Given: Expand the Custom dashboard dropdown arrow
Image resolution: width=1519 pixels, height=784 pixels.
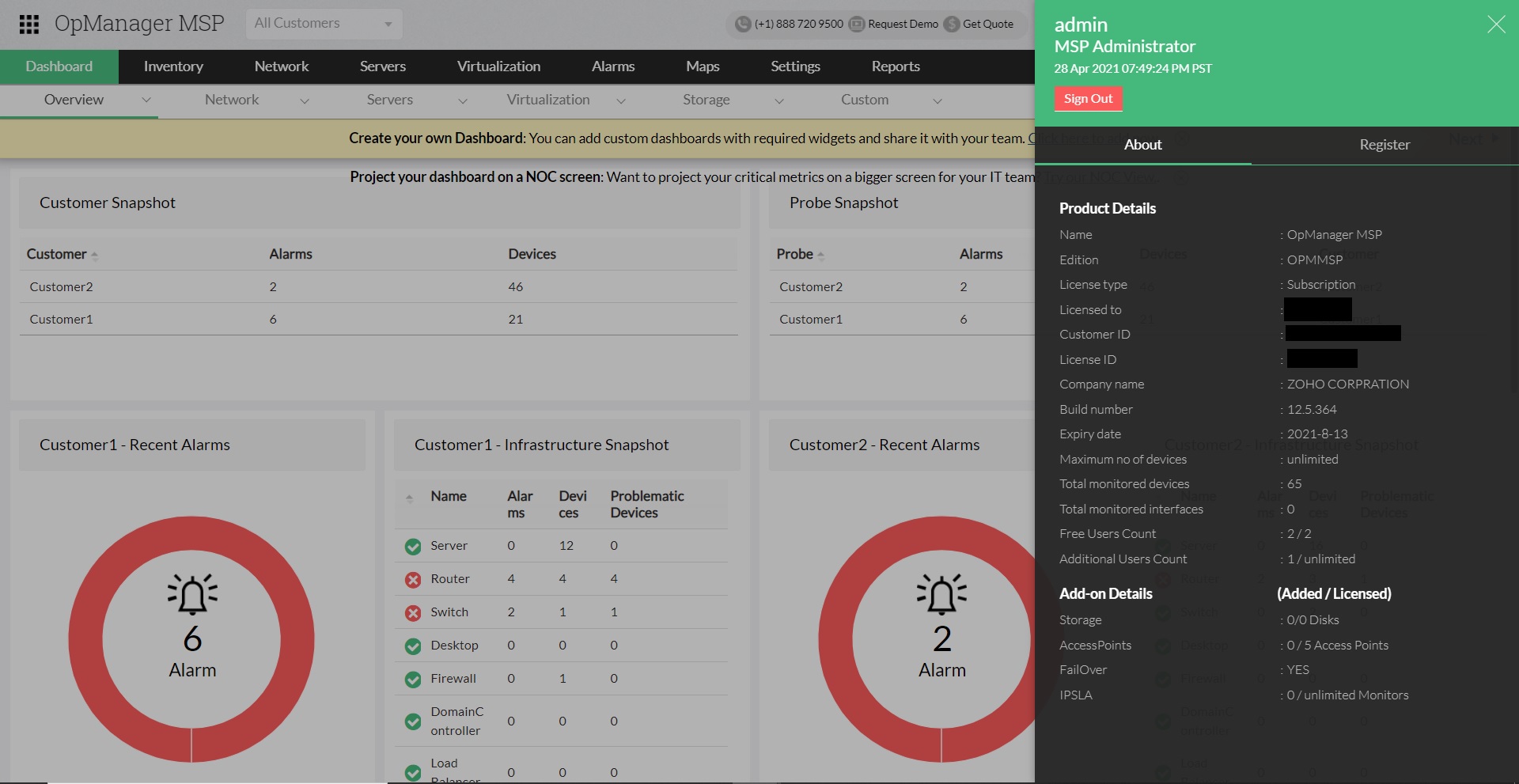Looking at the screenshot, I should pos(938,100).
